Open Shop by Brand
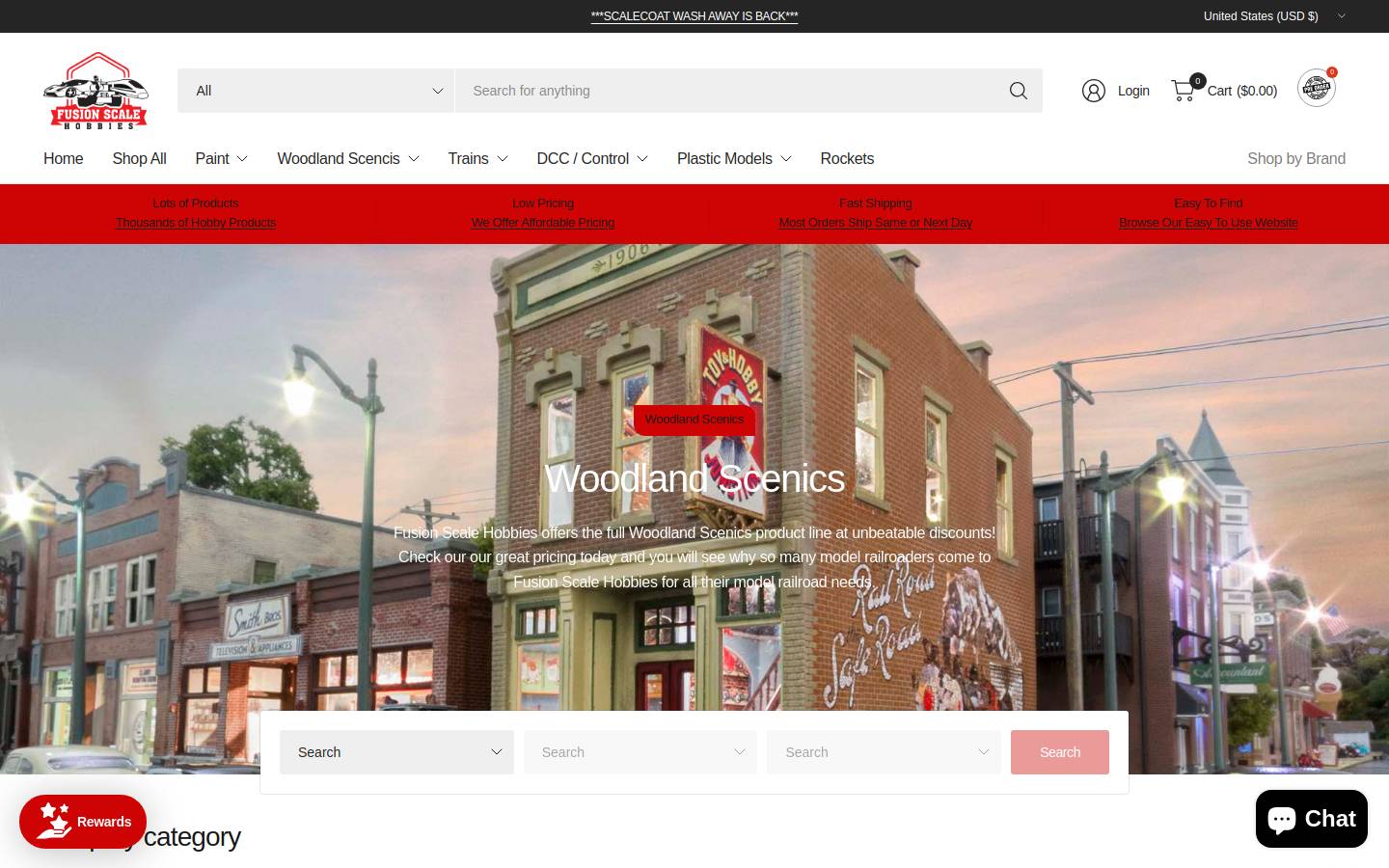The width and height of the screenshot is (1389, 868). [1296, 158]
